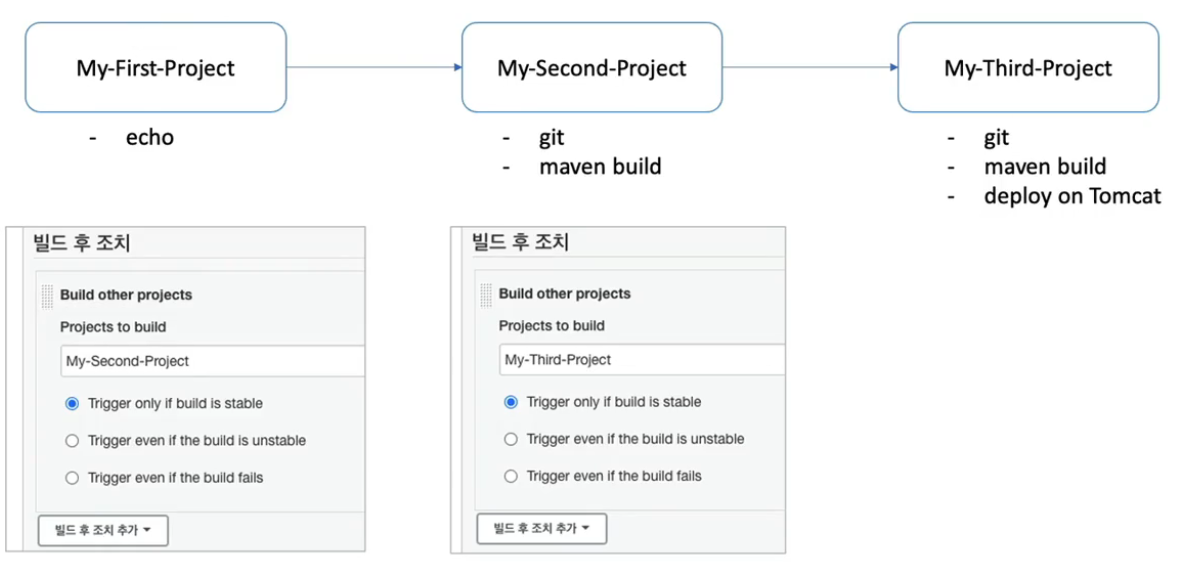Select 'Trigger only if build is stable' for My-Third-Project

(x=511, y=402)
